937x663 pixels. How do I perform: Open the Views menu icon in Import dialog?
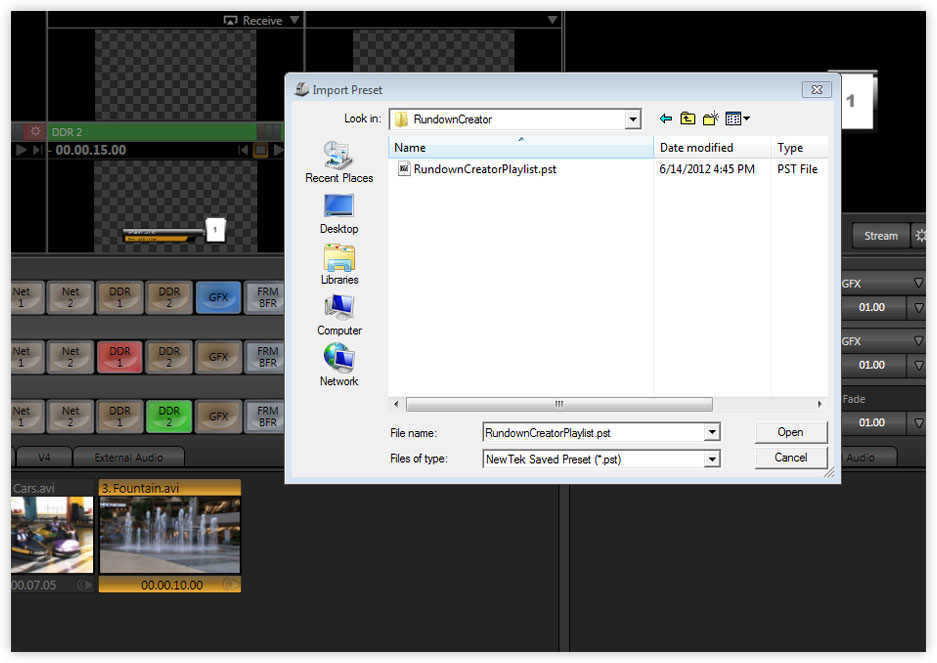pyautogui.click(x=736, y=118)
